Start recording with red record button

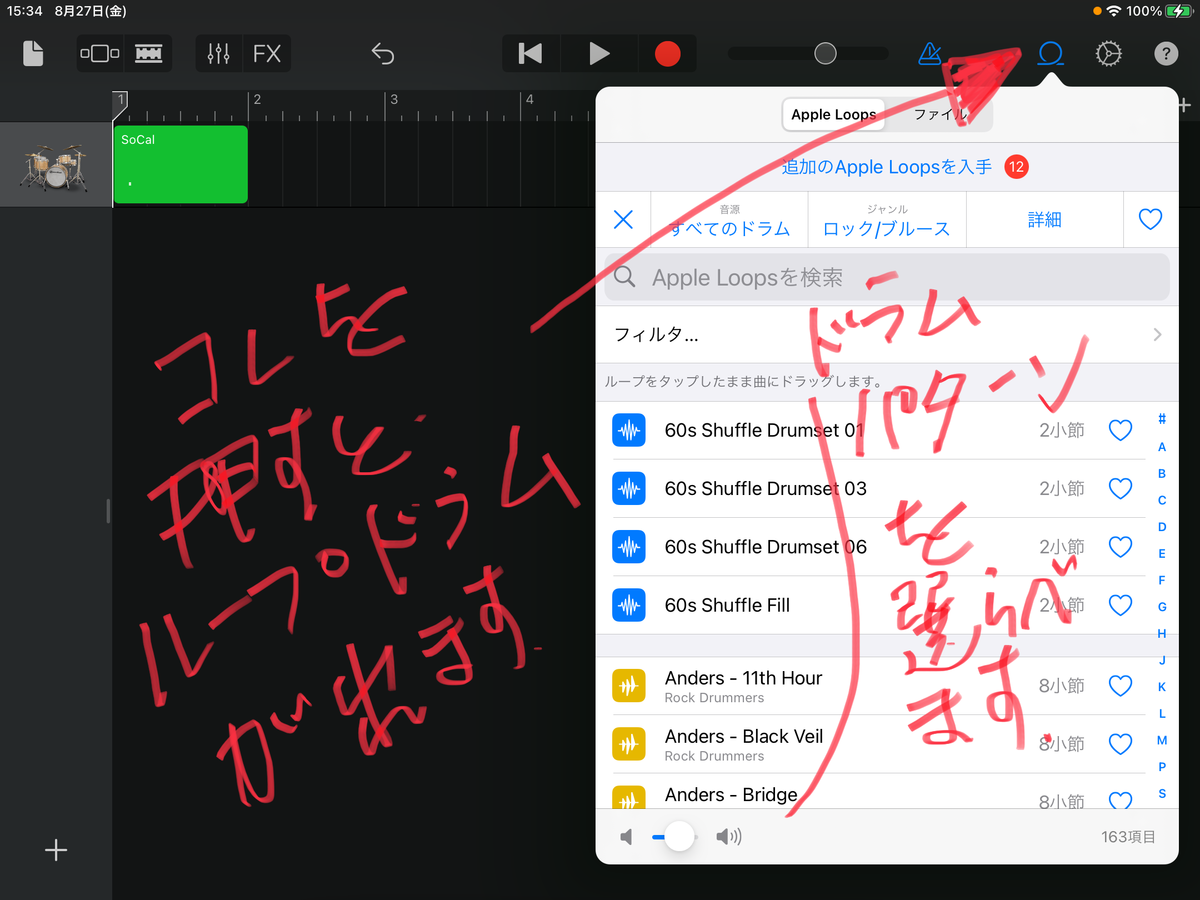668,53
